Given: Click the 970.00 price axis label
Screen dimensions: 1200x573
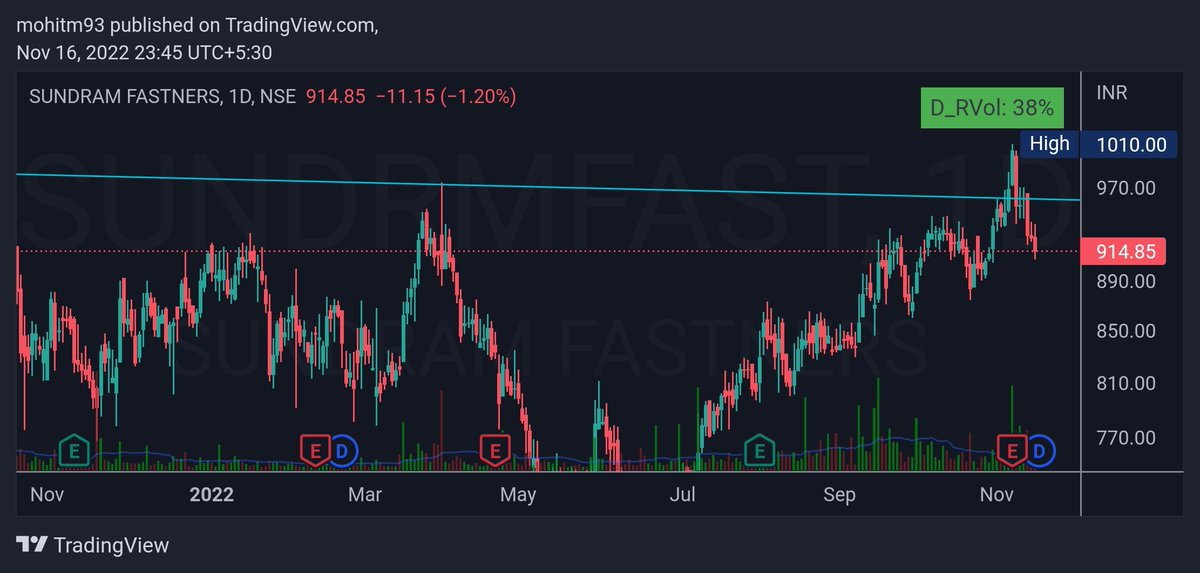Looking at the screenshot, I should 1126,188.
